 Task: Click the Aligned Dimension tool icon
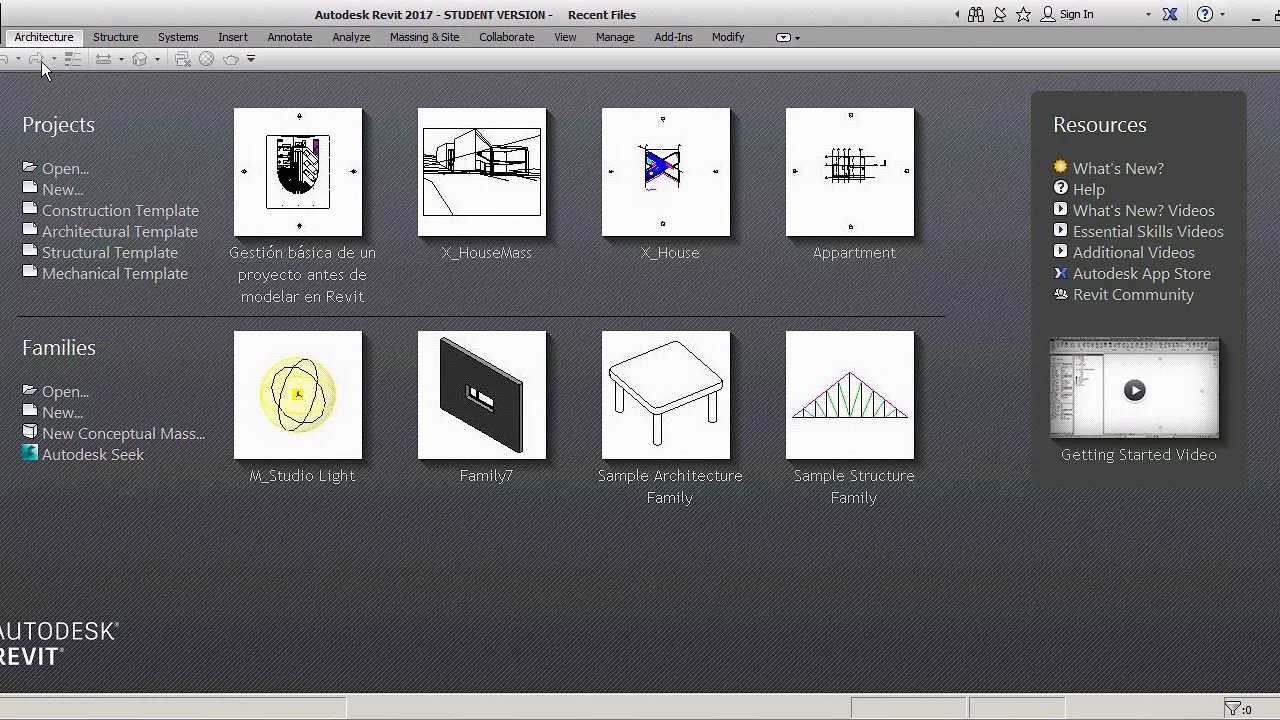[103, 59]
